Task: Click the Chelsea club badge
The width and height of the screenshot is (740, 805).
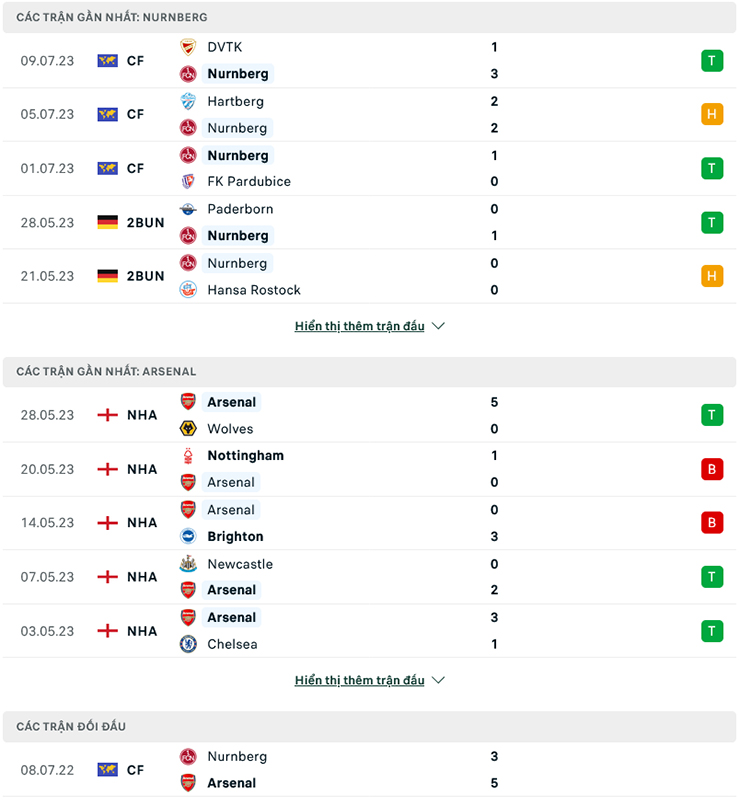Action: (x=190, y=644)
